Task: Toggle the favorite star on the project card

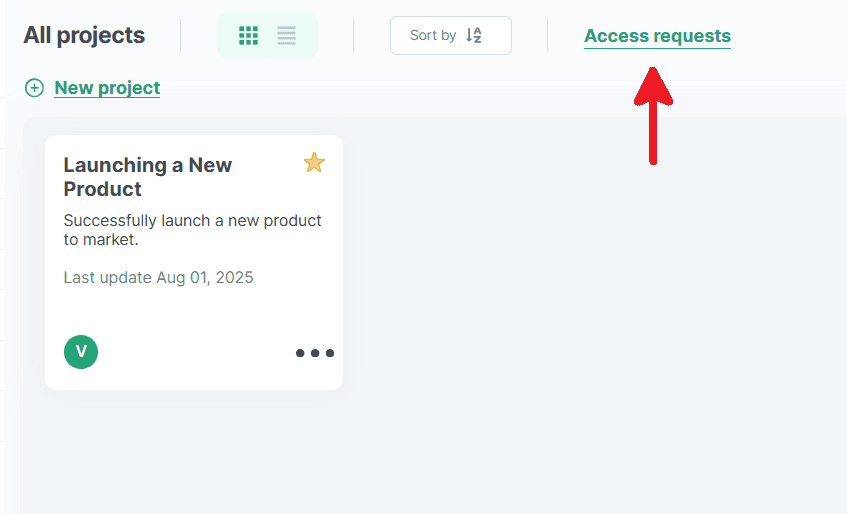Action: pyautogui.click(x=314, y=162)
